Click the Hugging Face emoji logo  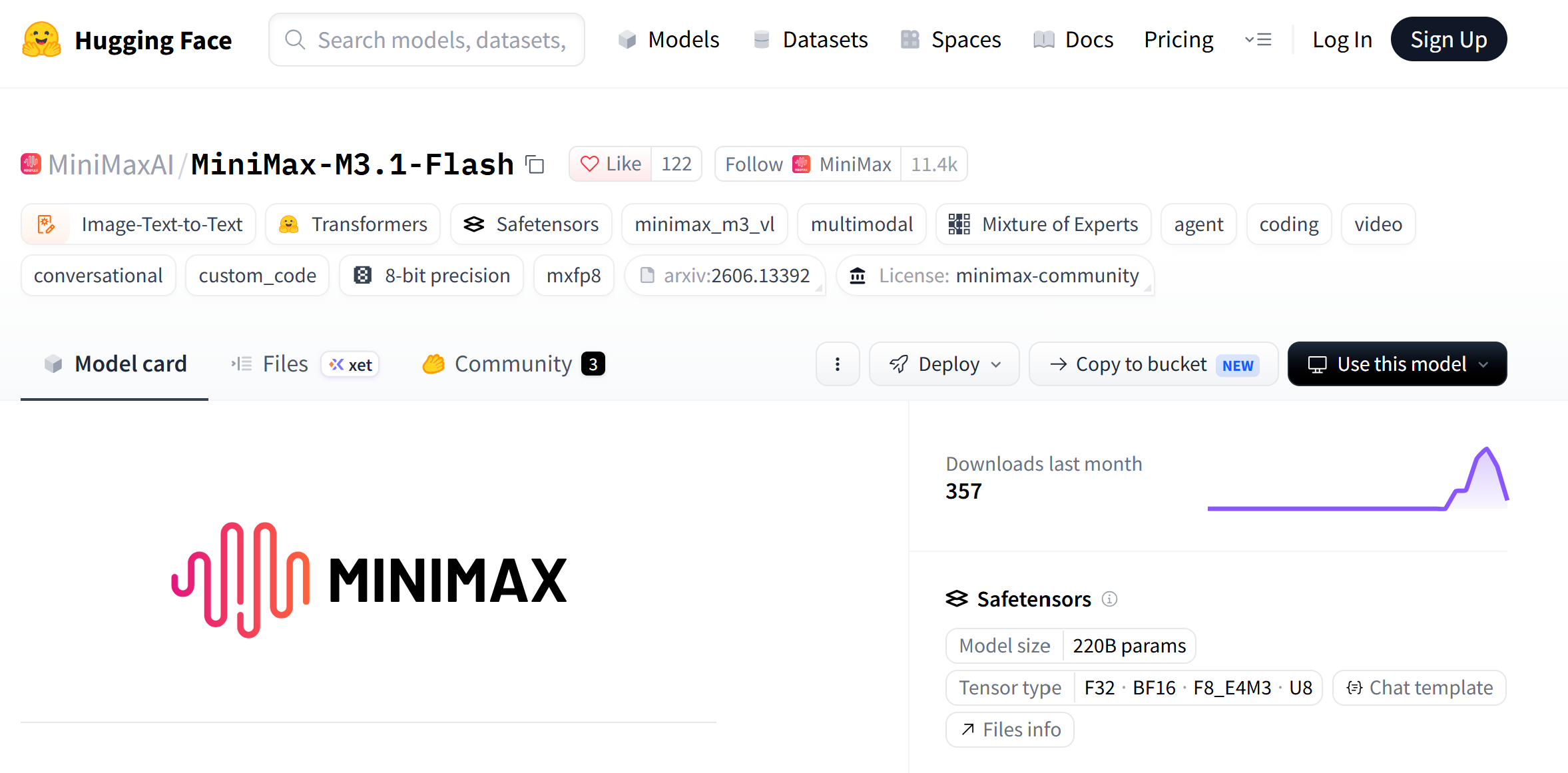tap(41, 40)
